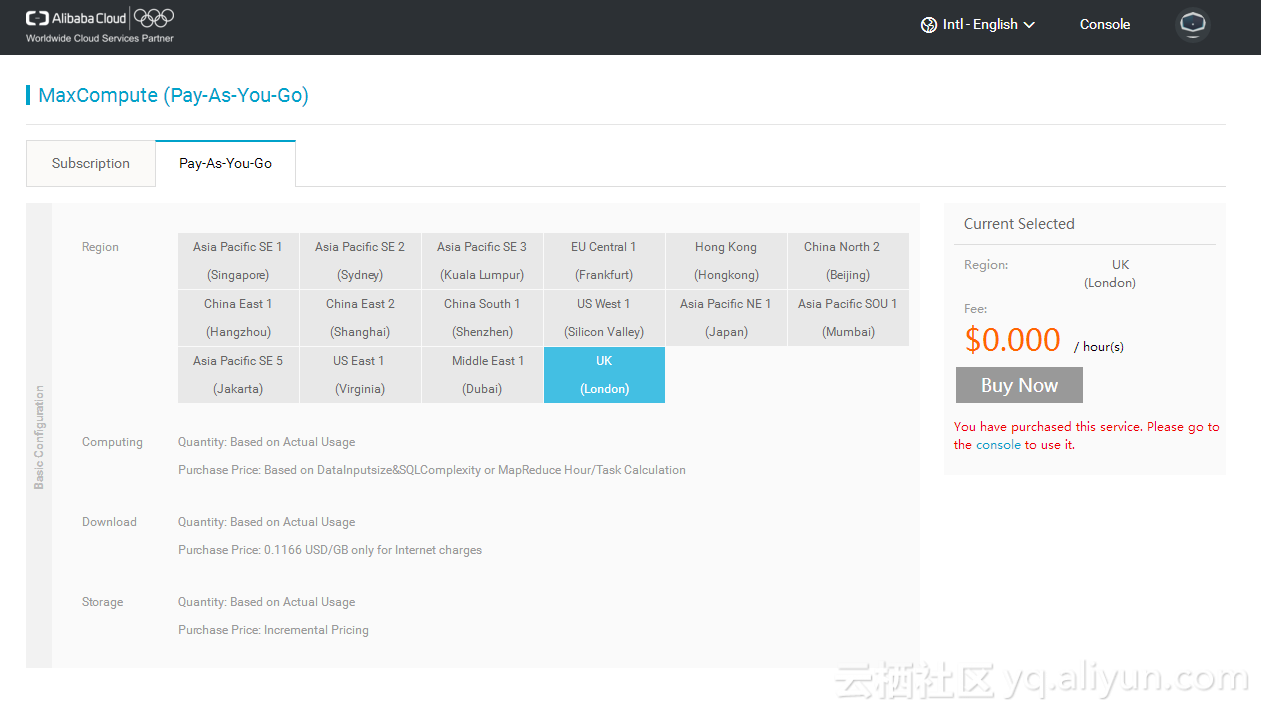Click the Computing section label
1261x710 pixels.
pos(112,442)
